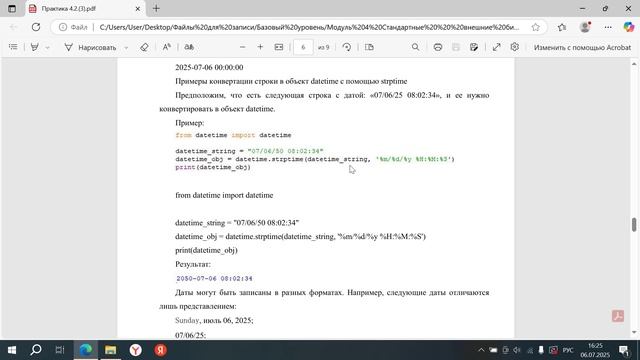Zoom in with the plus button
This screenshot has height=360, width=640.
coord(260,47)
